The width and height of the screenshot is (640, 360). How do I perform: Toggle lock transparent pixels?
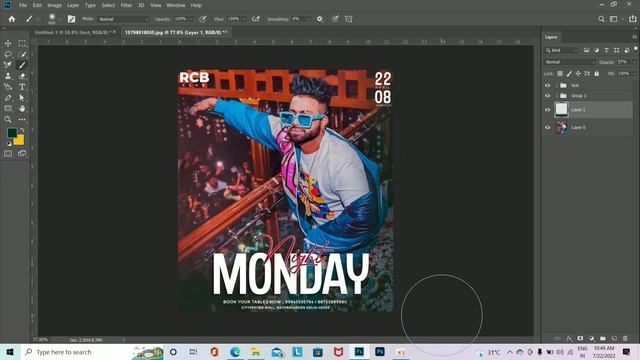coord(560,73)
